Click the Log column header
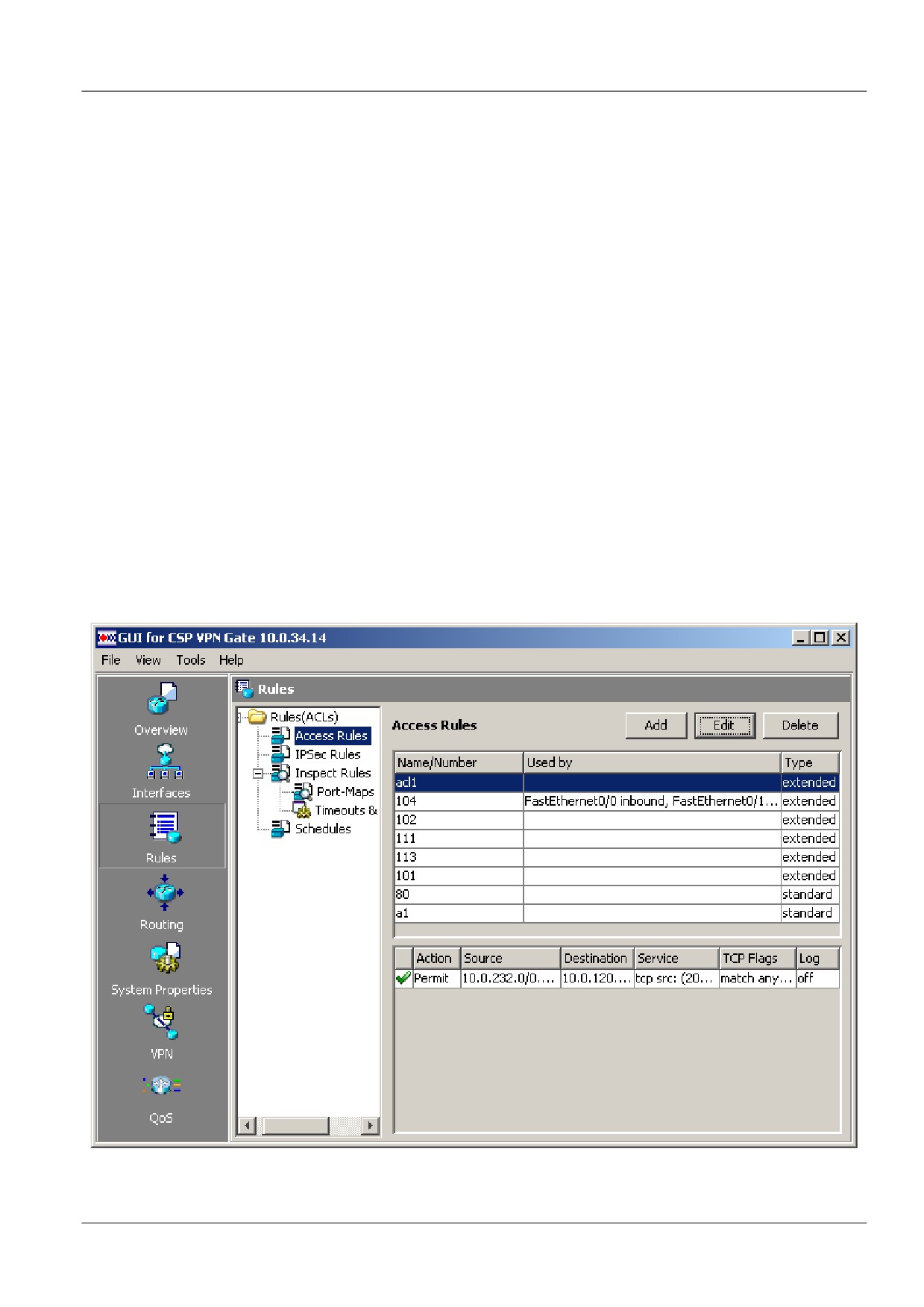 point(817,958)
